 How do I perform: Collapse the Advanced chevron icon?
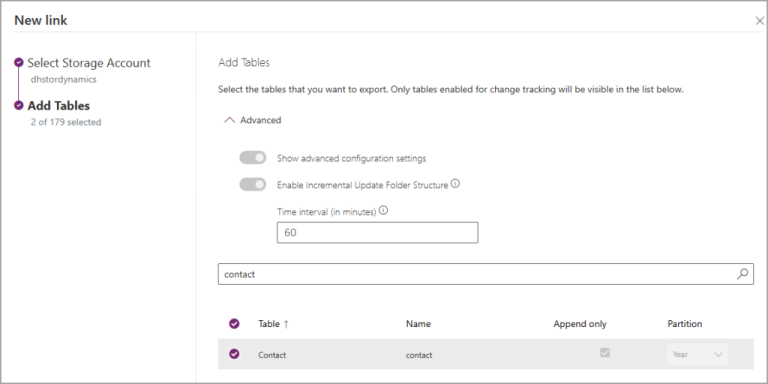[229, 120]
